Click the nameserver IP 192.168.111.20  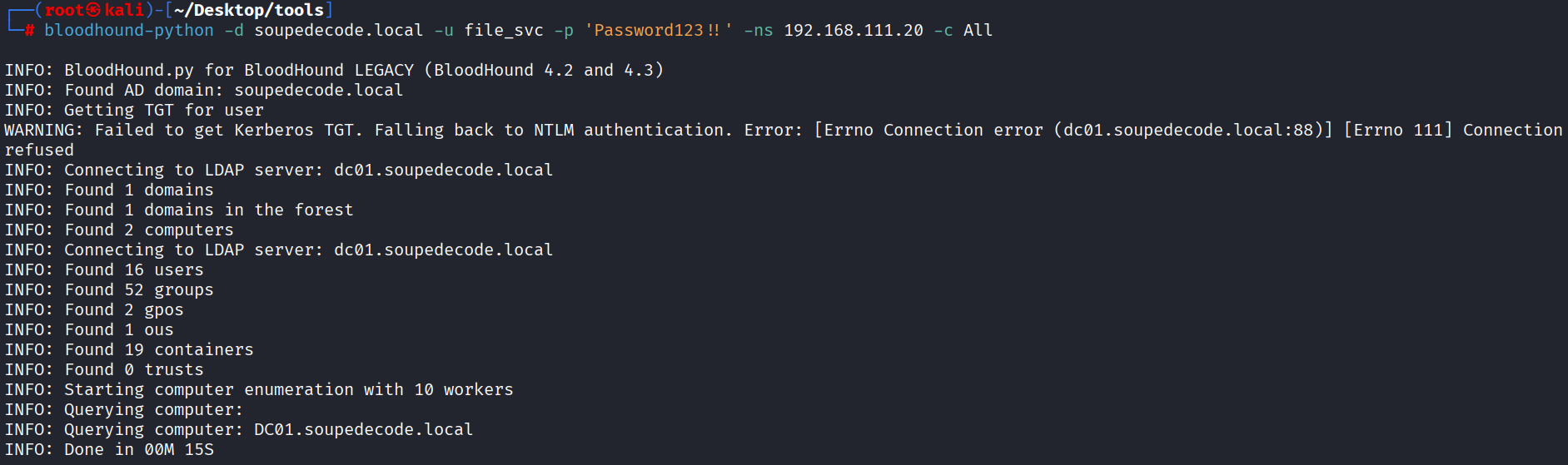[854, 31]
